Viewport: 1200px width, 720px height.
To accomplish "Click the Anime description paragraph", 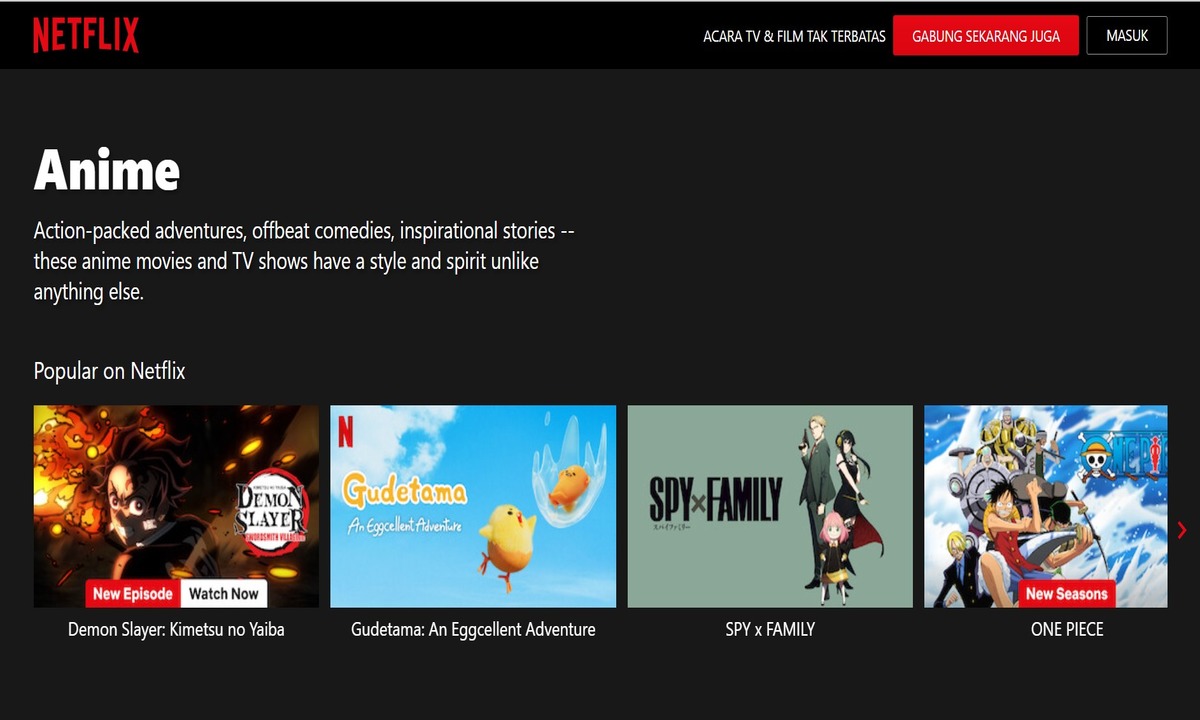I will coord(304,262).
